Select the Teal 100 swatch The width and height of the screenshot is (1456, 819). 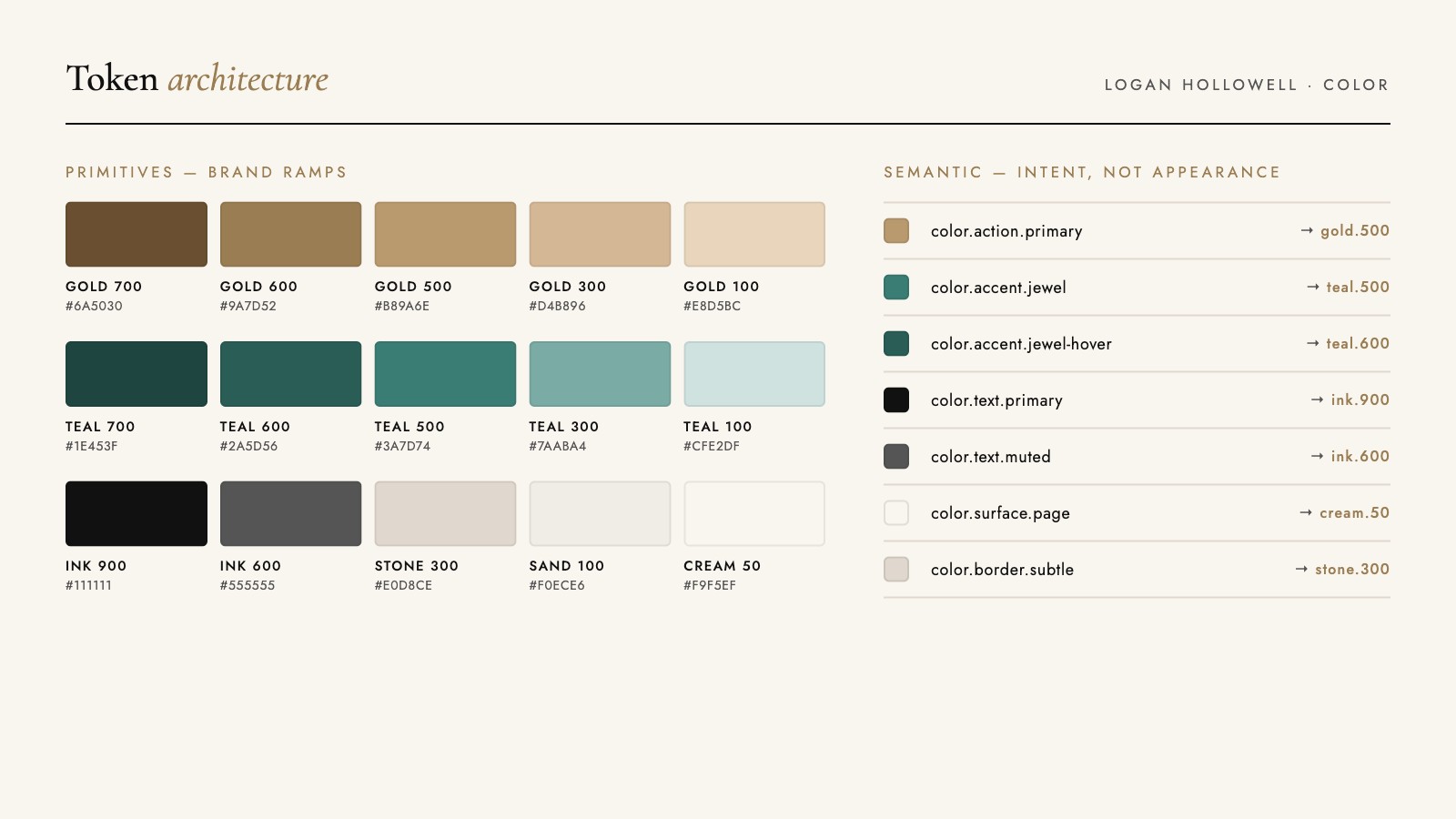click(754, 374)
